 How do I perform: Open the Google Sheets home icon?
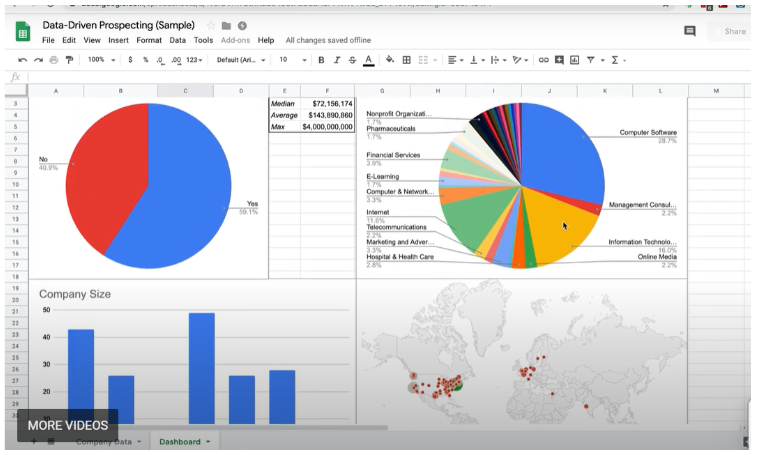click(x=22, y=31)
